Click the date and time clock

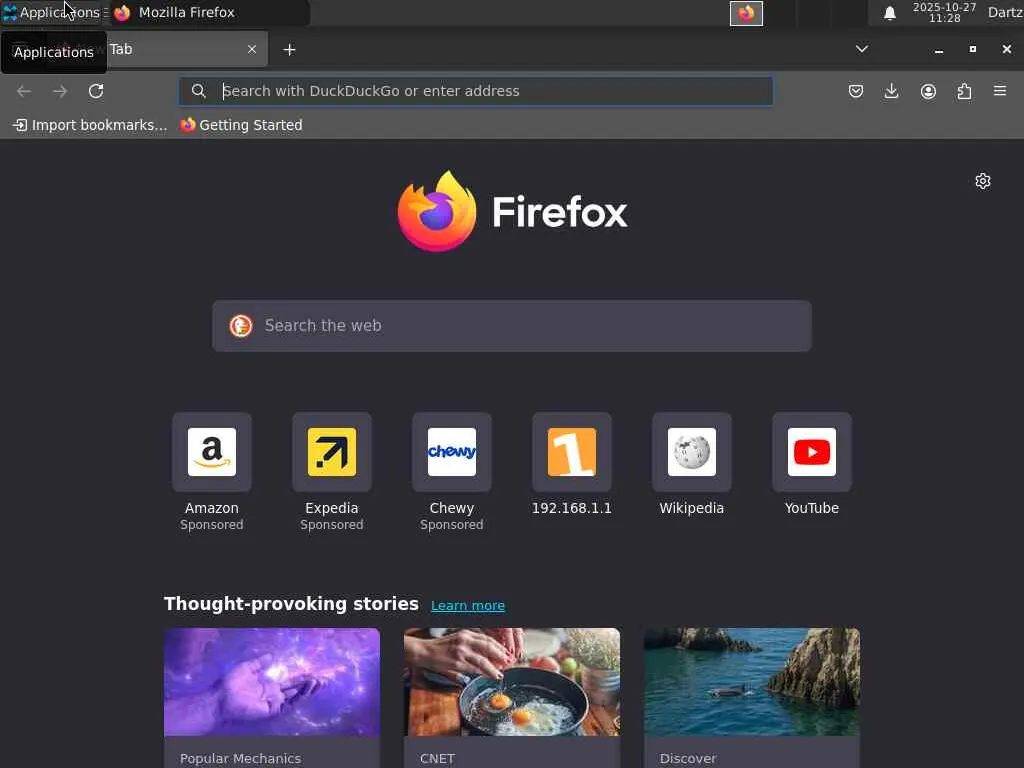(944, 12)
